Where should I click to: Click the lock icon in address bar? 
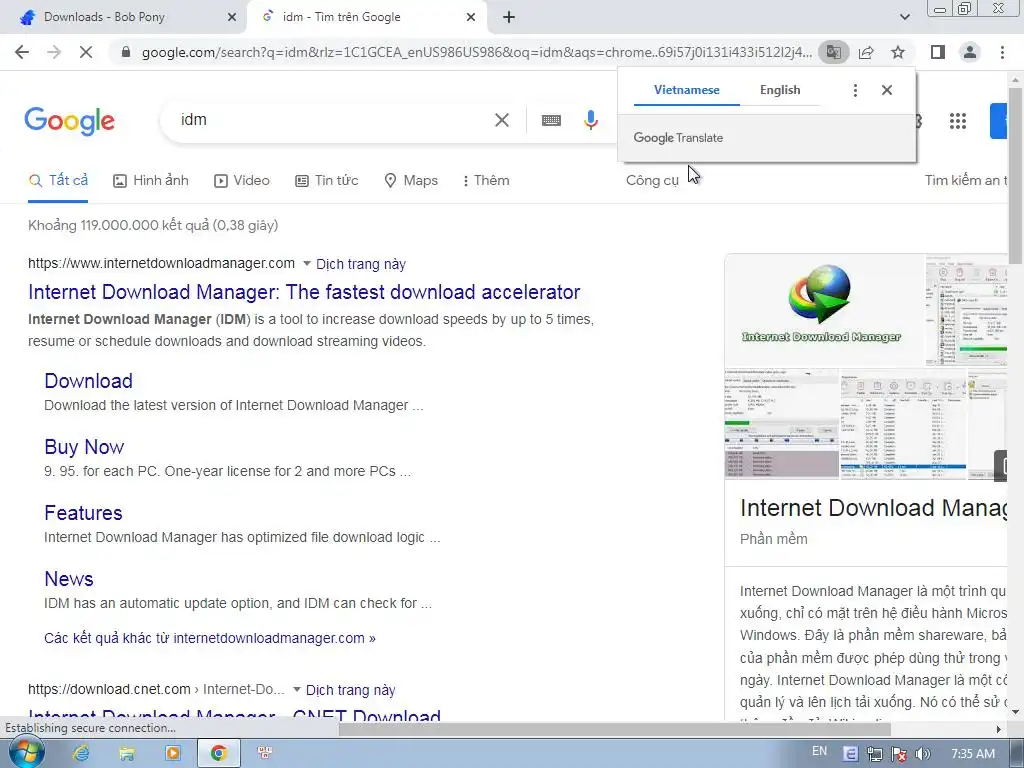click(126, 52)
